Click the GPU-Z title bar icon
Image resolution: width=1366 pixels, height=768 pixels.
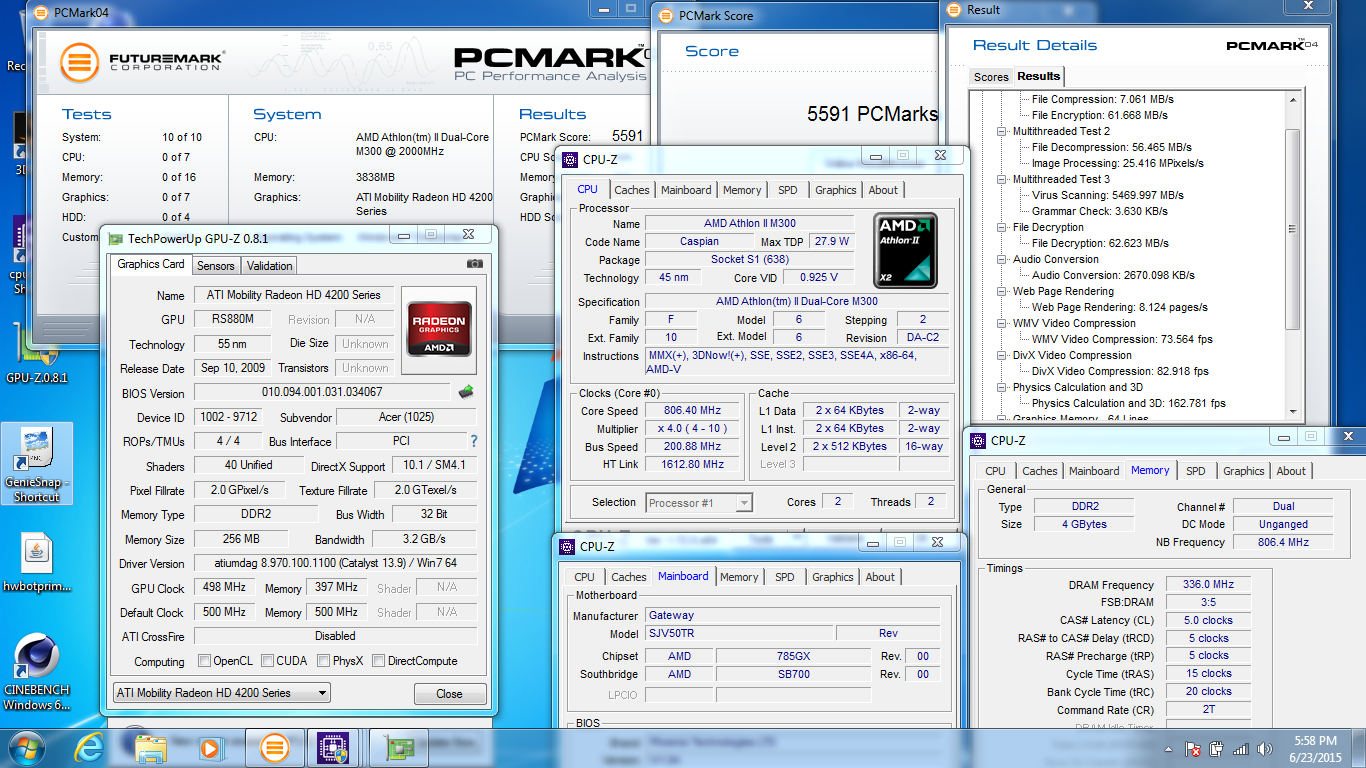[x=116, y=238]
